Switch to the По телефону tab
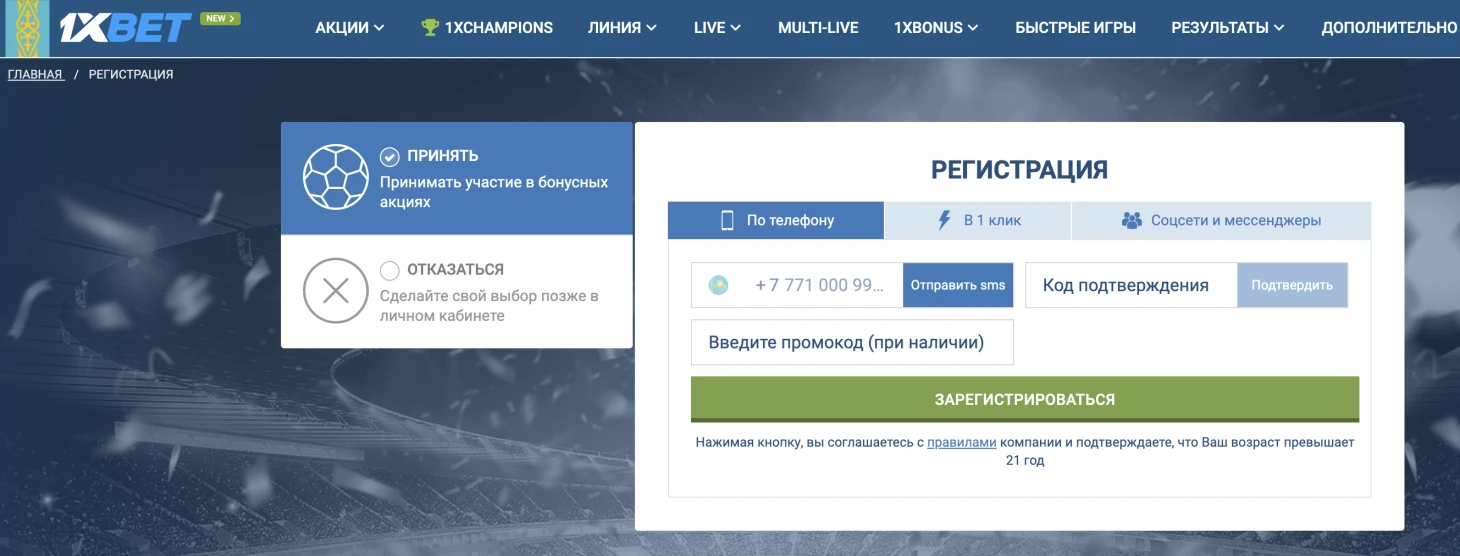 776,220
